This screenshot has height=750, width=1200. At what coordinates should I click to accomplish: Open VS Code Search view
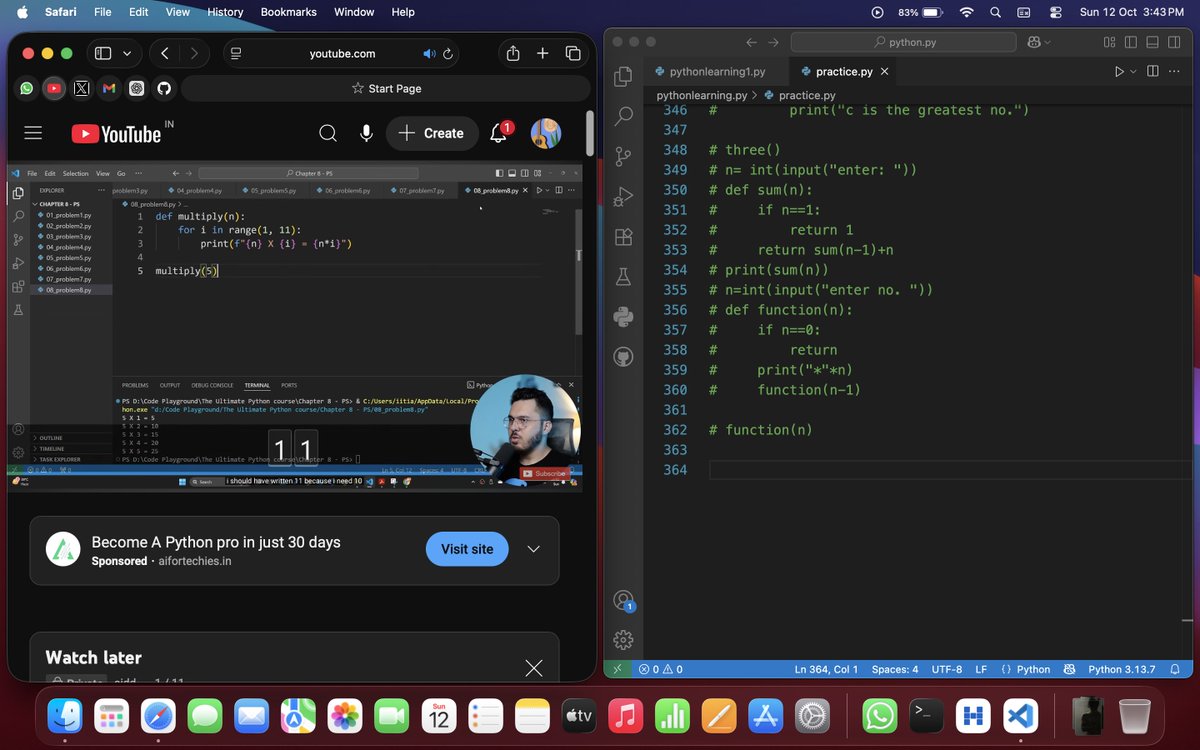tap(623, 116)
